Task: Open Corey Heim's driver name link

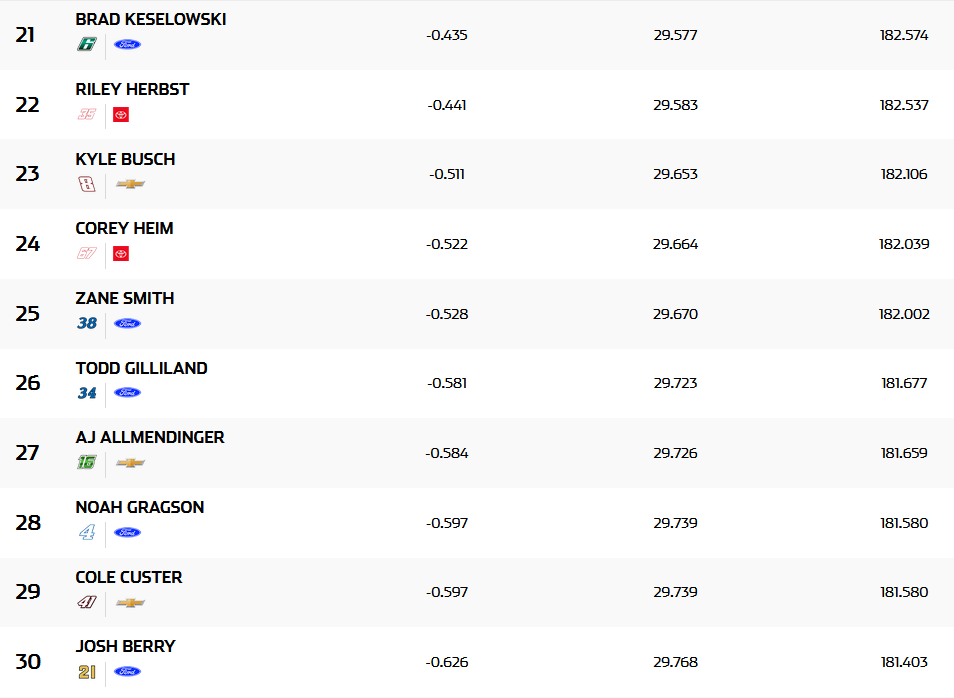Action: [x=124, y=228]
